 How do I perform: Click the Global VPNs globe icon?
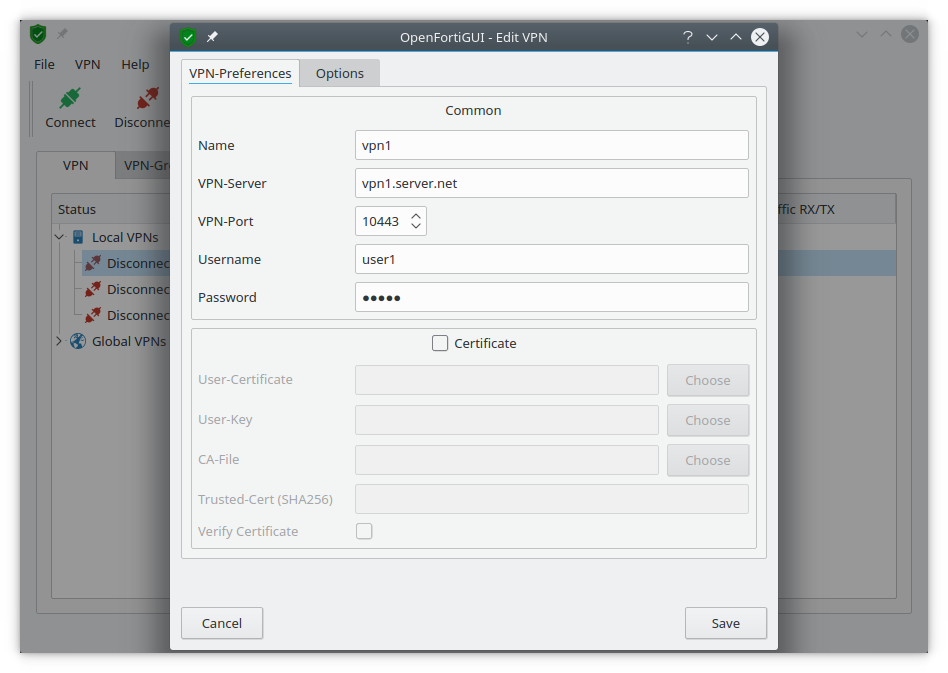78,341
